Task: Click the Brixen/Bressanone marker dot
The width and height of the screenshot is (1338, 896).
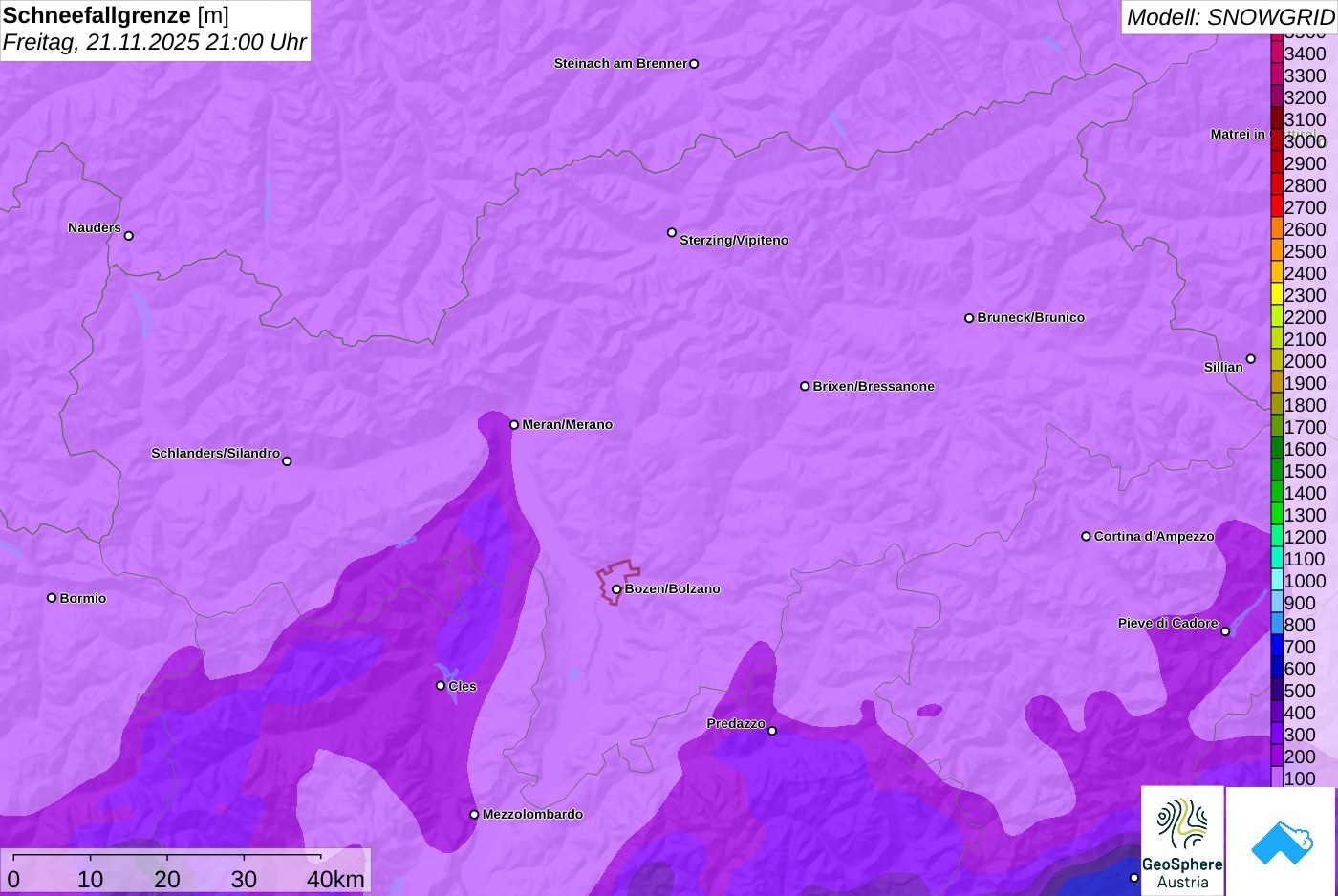Action: (x=805, y=386)
